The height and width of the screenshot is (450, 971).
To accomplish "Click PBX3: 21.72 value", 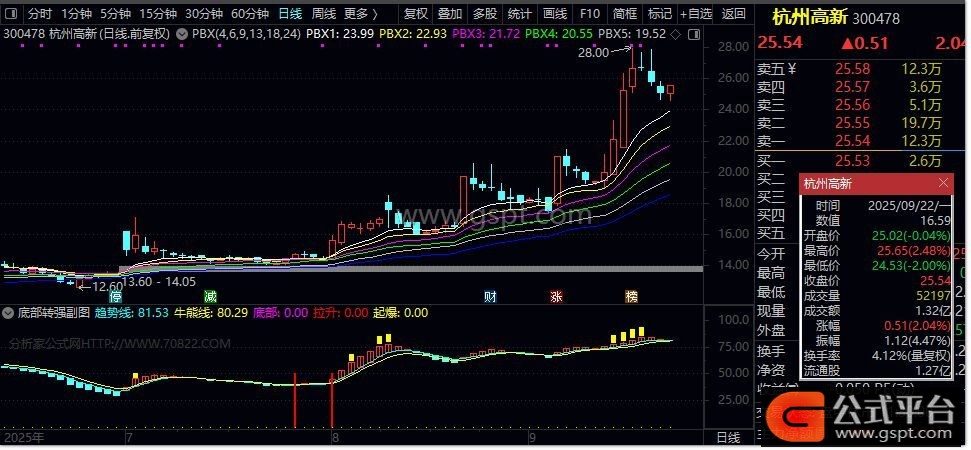I will pos(486,34).
